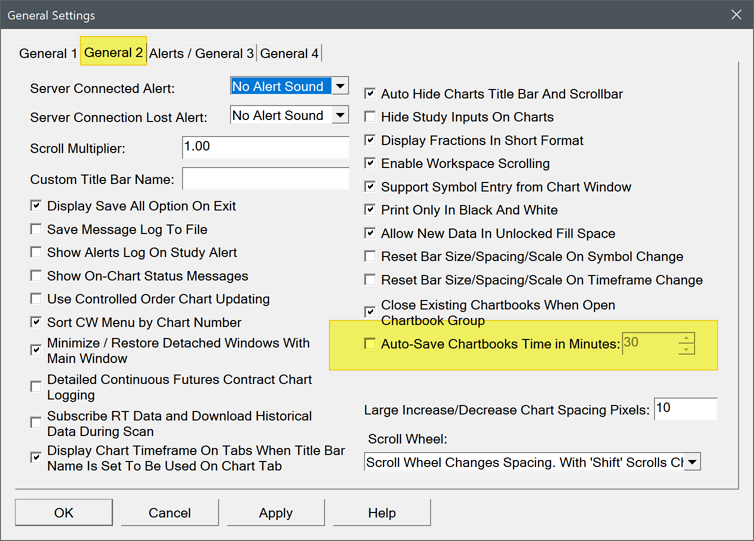
Task: Close the General Settings dialog
Action: click(736, 15)
